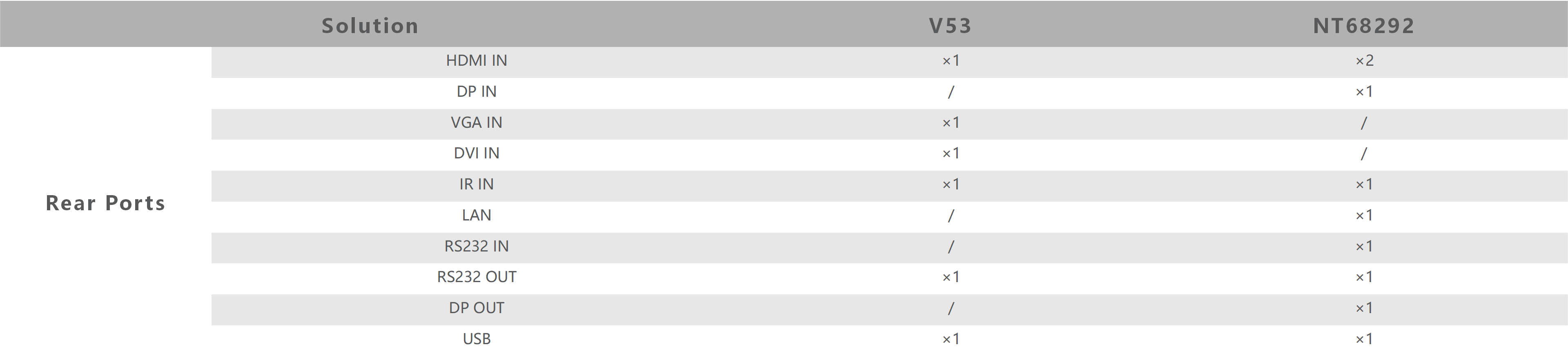Screen dimensions: 1568x356
Task: Click the V53 value for HDMI IN
Action: point(951,61)
